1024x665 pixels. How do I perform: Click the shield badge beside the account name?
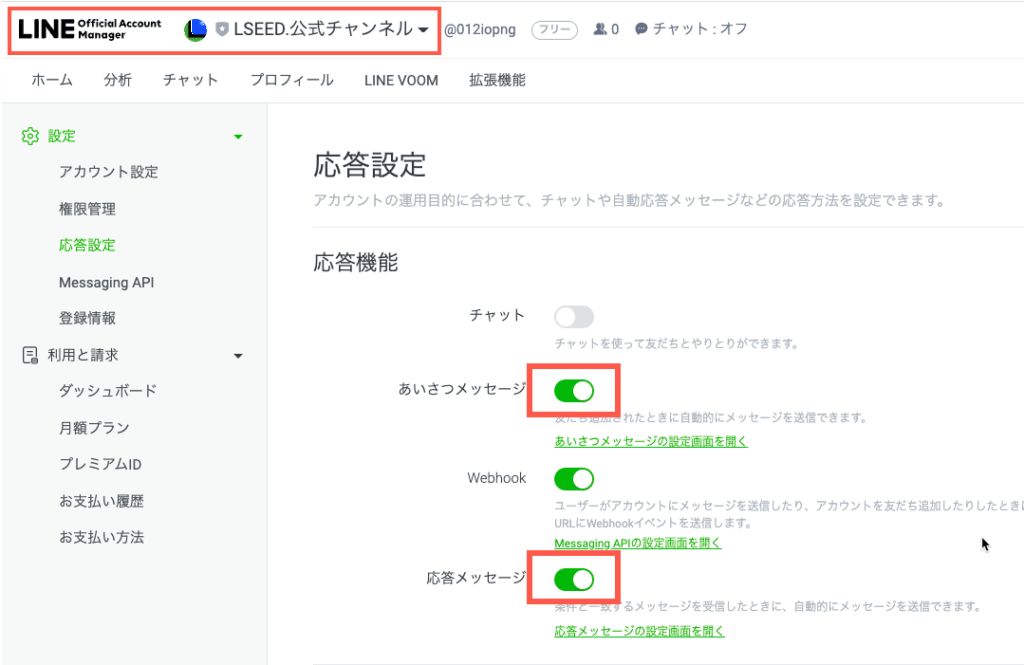click(222, 30)
